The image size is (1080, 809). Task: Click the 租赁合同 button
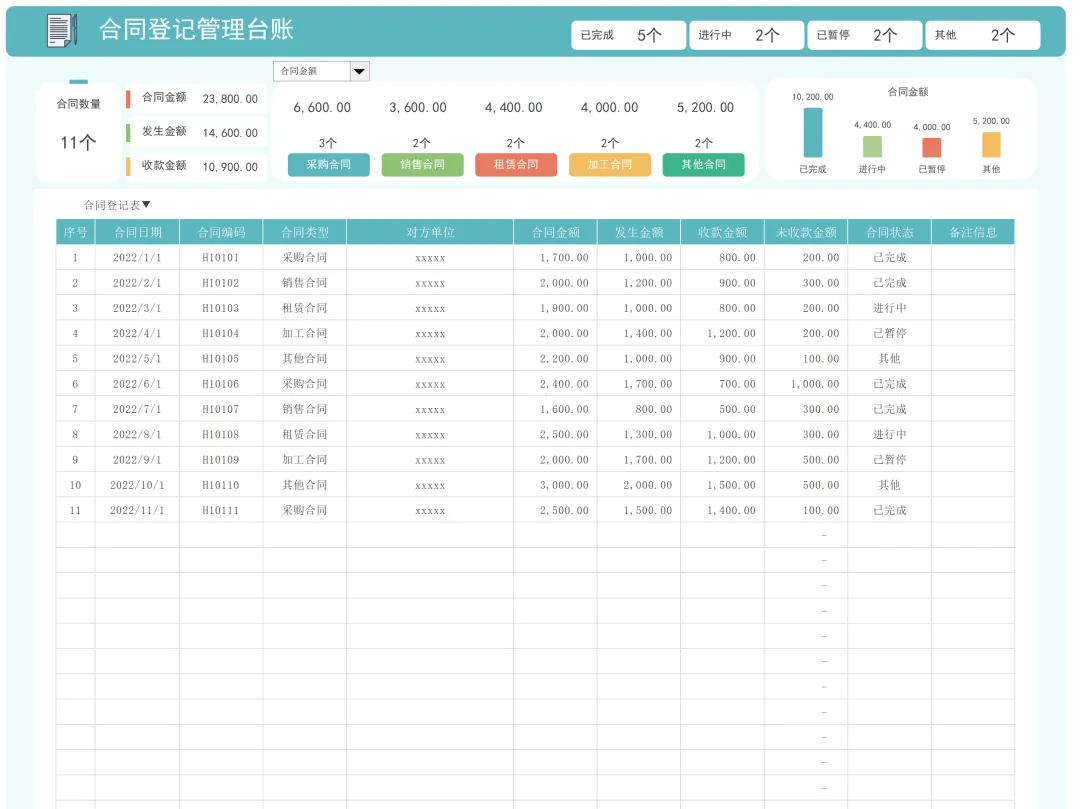pyautogui.click(x=516, y=165)
